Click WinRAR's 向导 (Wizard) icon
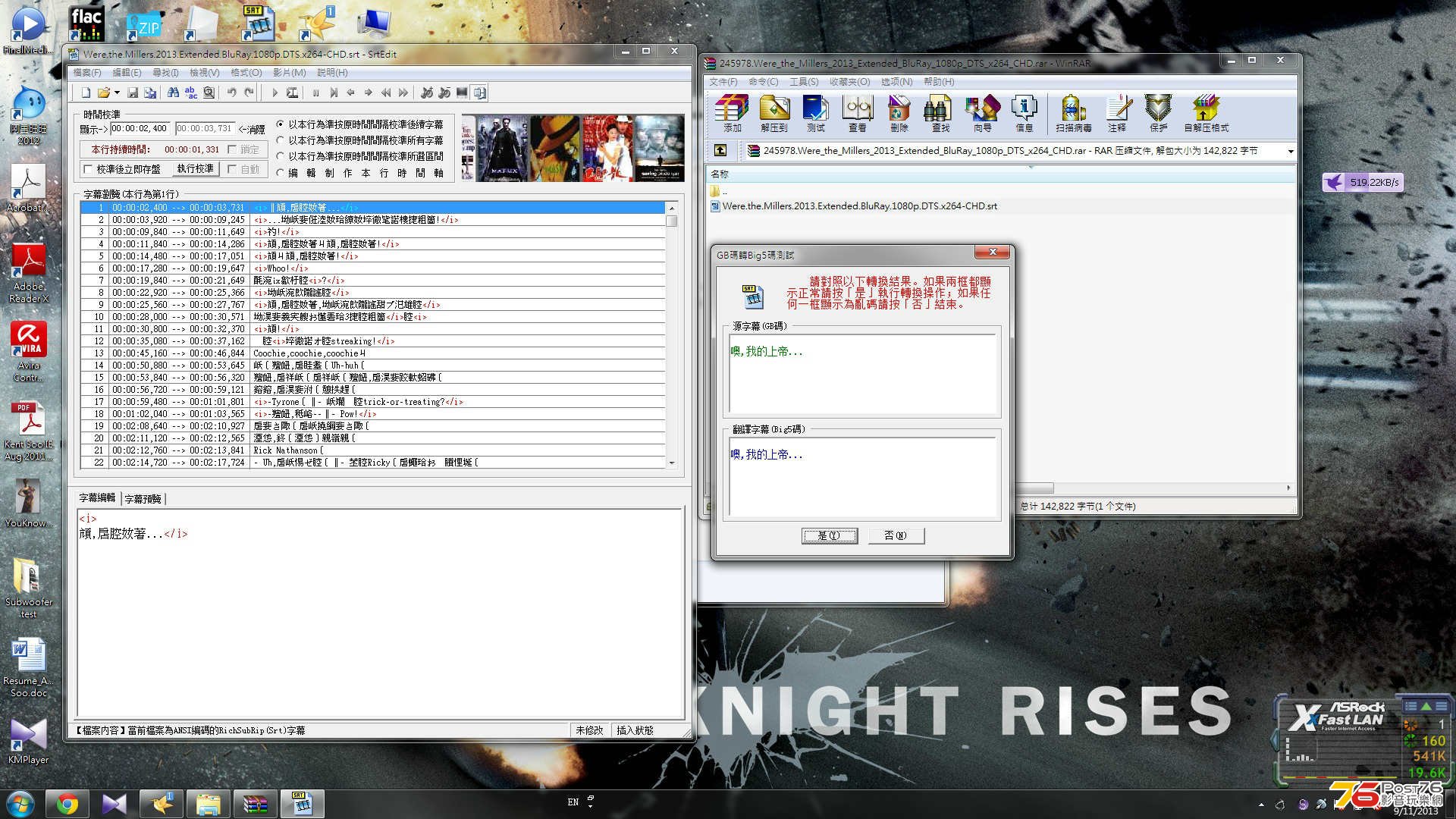Viewport: 1456px width, 819px height. [x=983, y=114]
